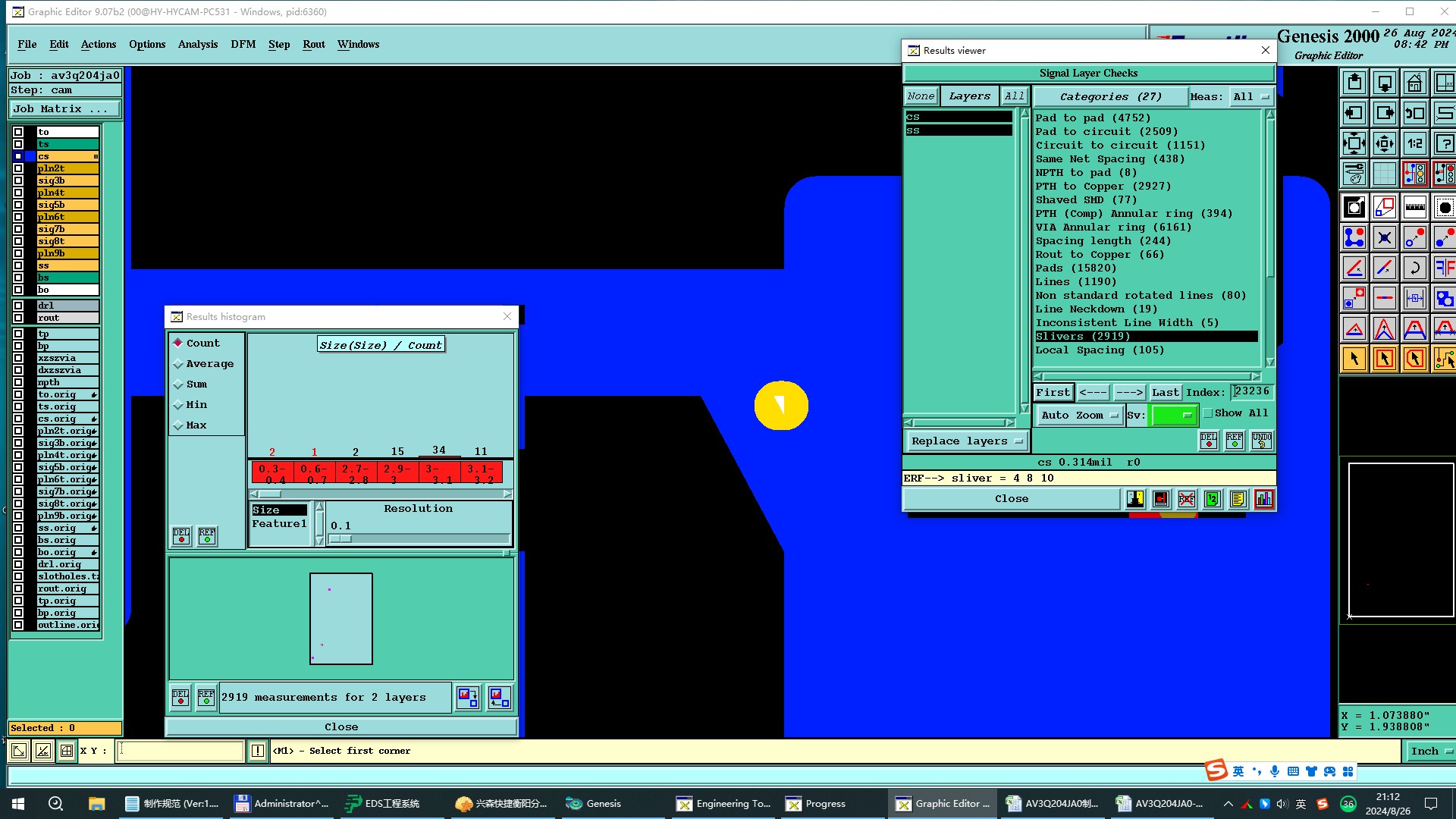The height and width of the screenshot is (819, 1456).
Task: Adjust the Resolution slider in histogram
Action: tap(342, 539)
